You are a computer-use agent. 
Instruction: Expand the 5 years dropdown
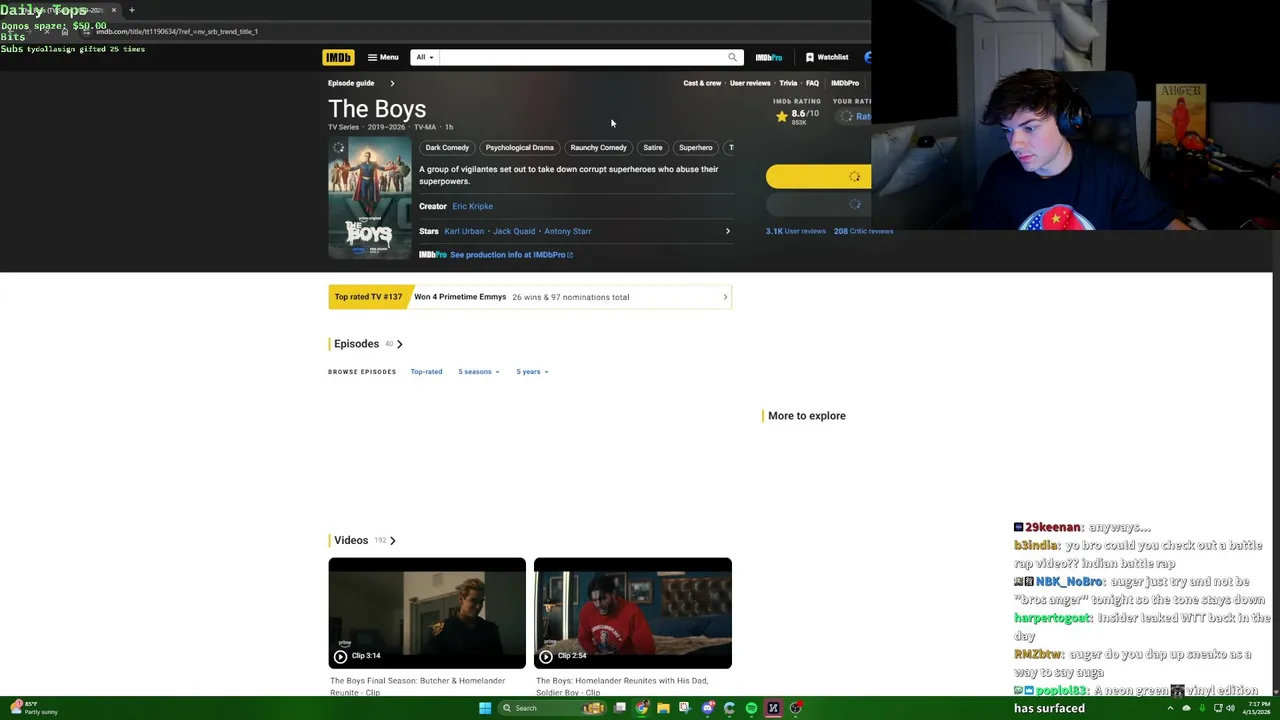[x=532, y=372]
